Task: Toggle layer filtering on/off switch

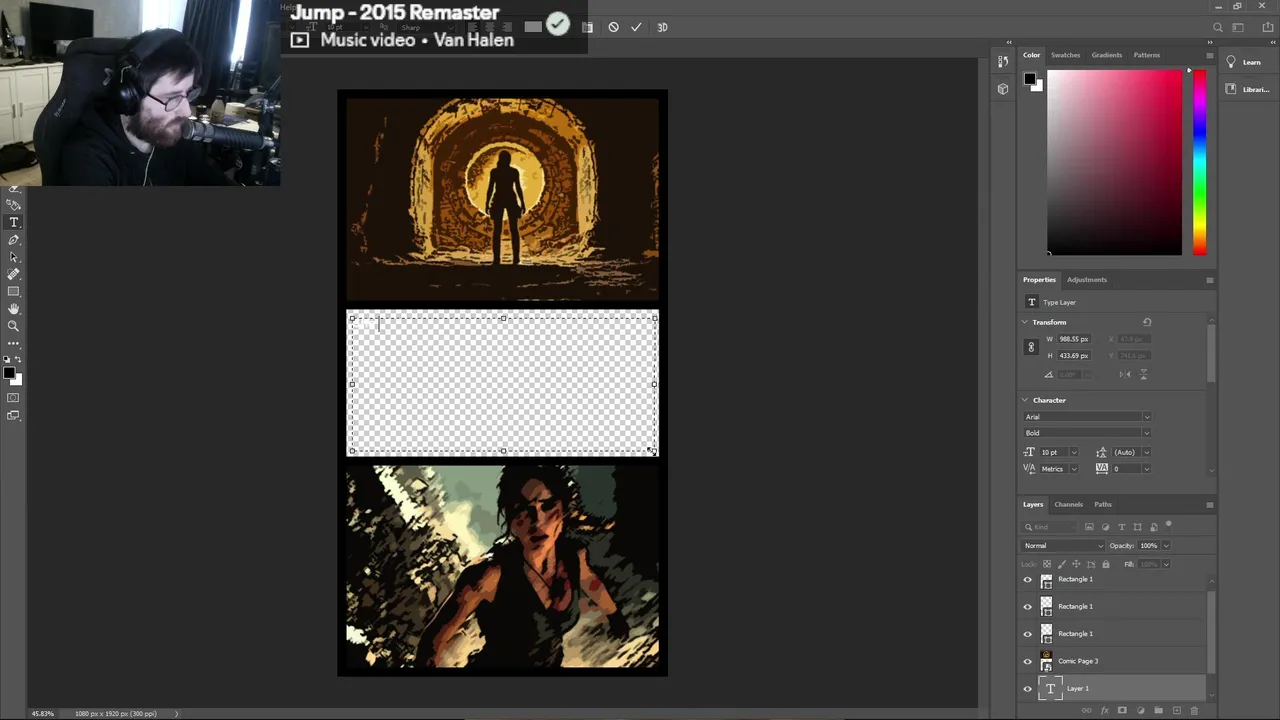Action: tap(1168, 525)
